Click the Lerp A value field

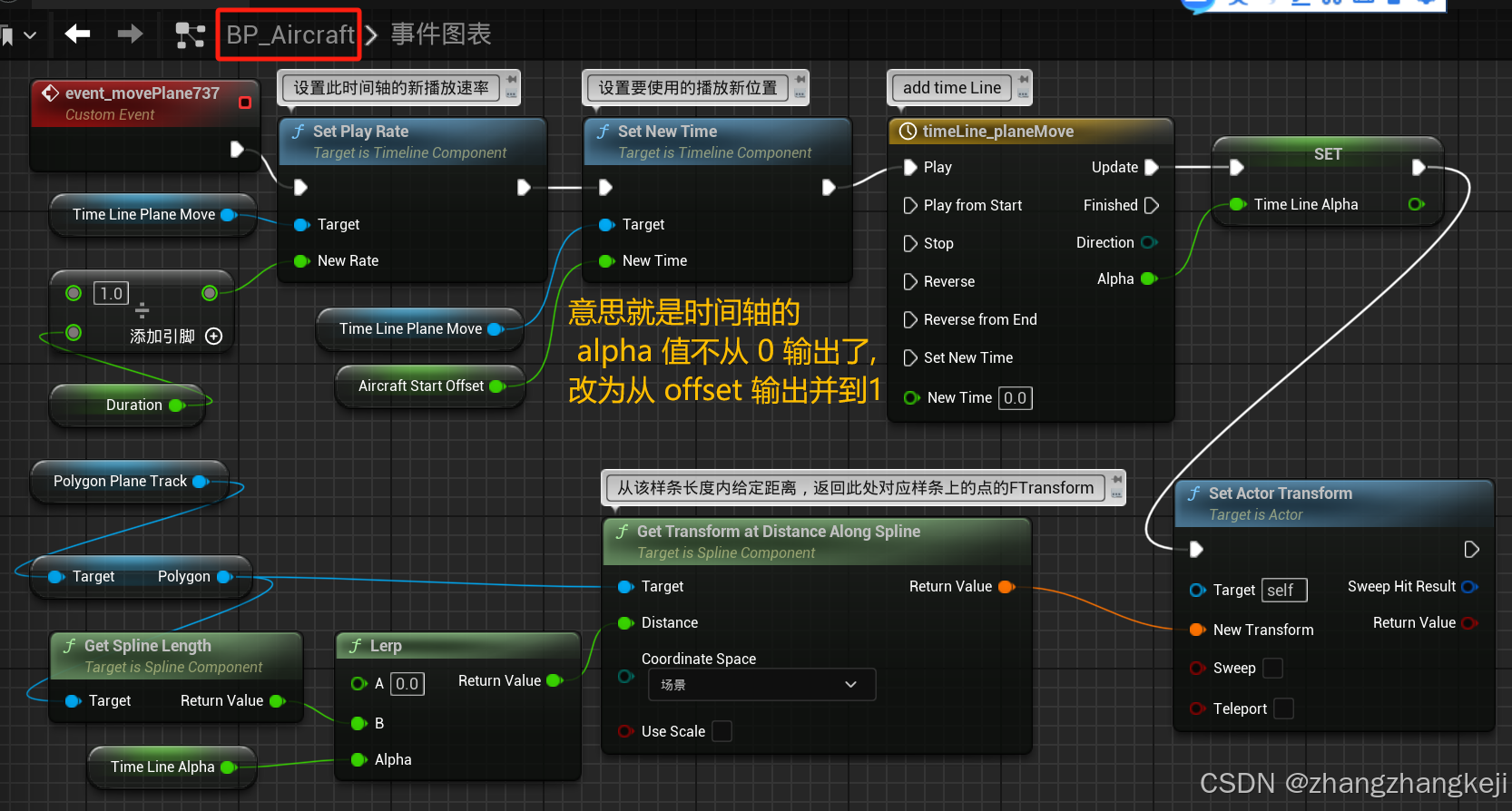coord(407,683)
